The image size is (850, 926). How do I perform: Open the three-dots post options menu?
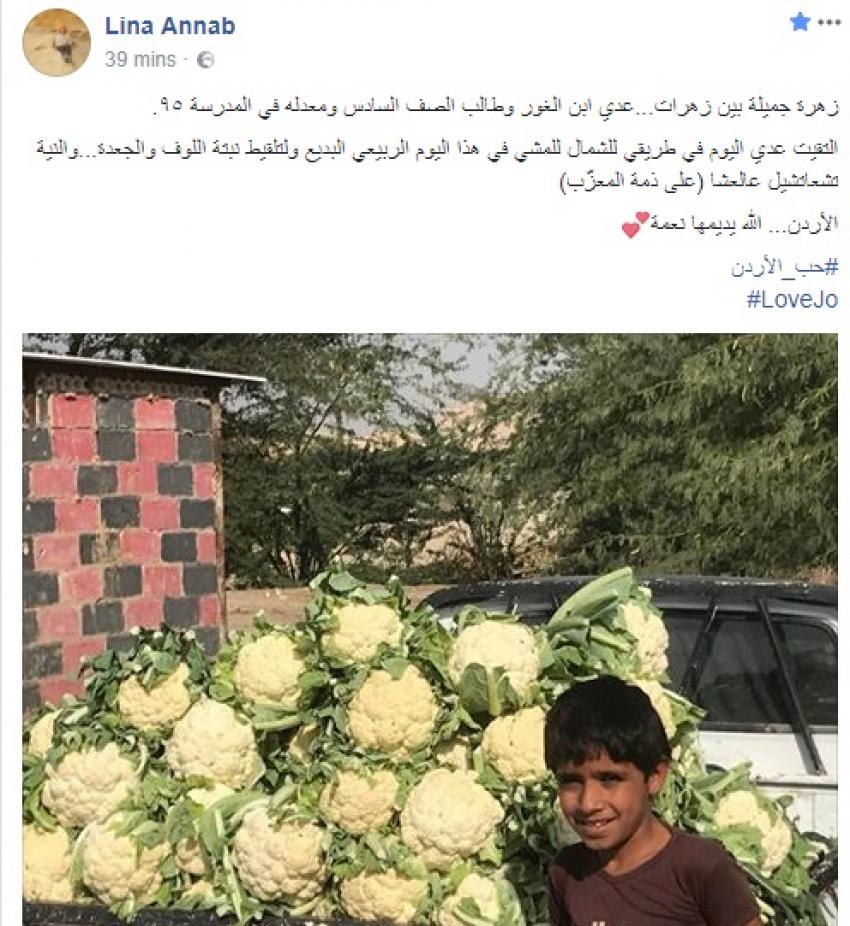coord(829,23)
